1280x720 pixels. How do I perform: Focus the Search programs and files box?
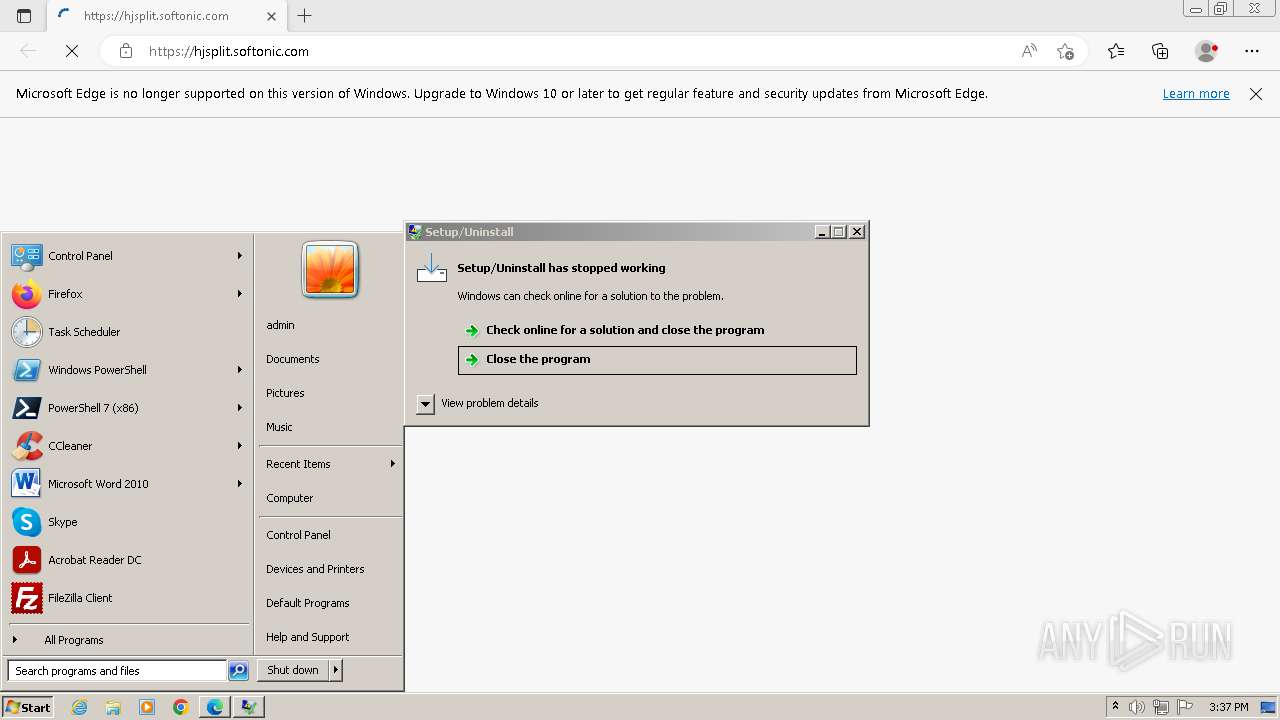[117, 671]
